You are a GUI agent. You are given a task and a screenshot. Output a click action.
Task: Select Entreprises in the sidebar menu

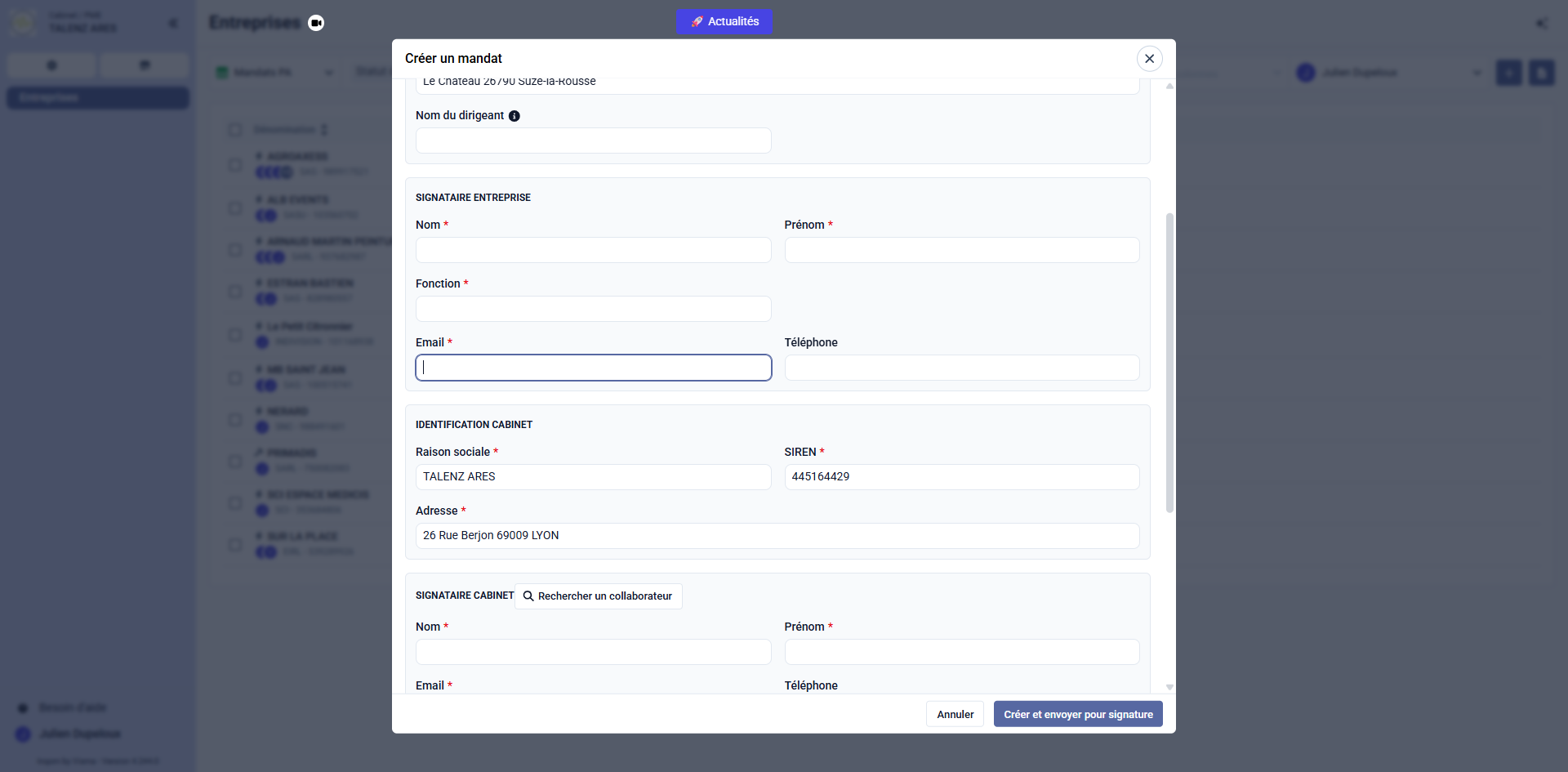[x=98, y=98]
